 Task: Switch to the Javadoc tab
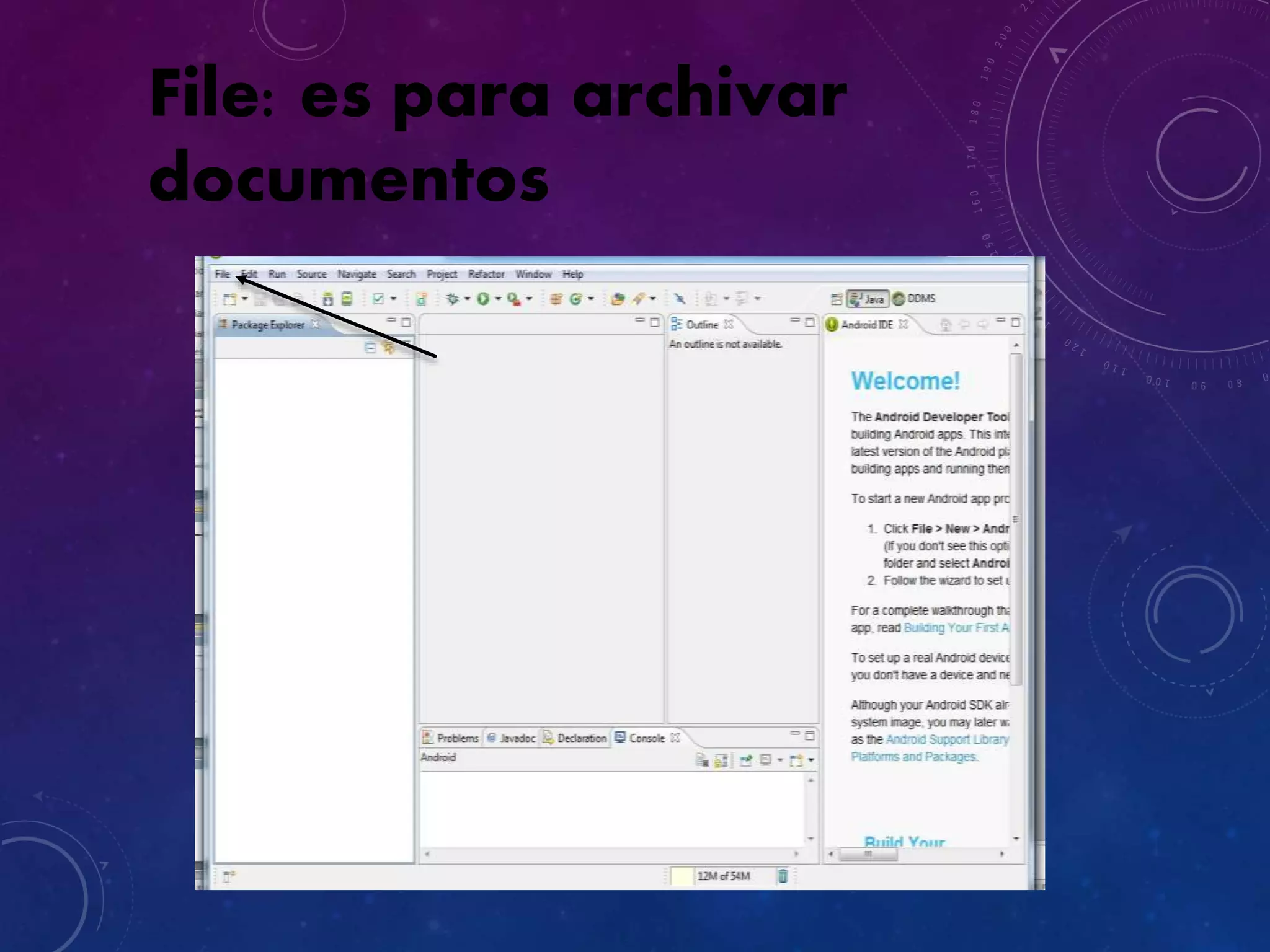tap(511, 738)
